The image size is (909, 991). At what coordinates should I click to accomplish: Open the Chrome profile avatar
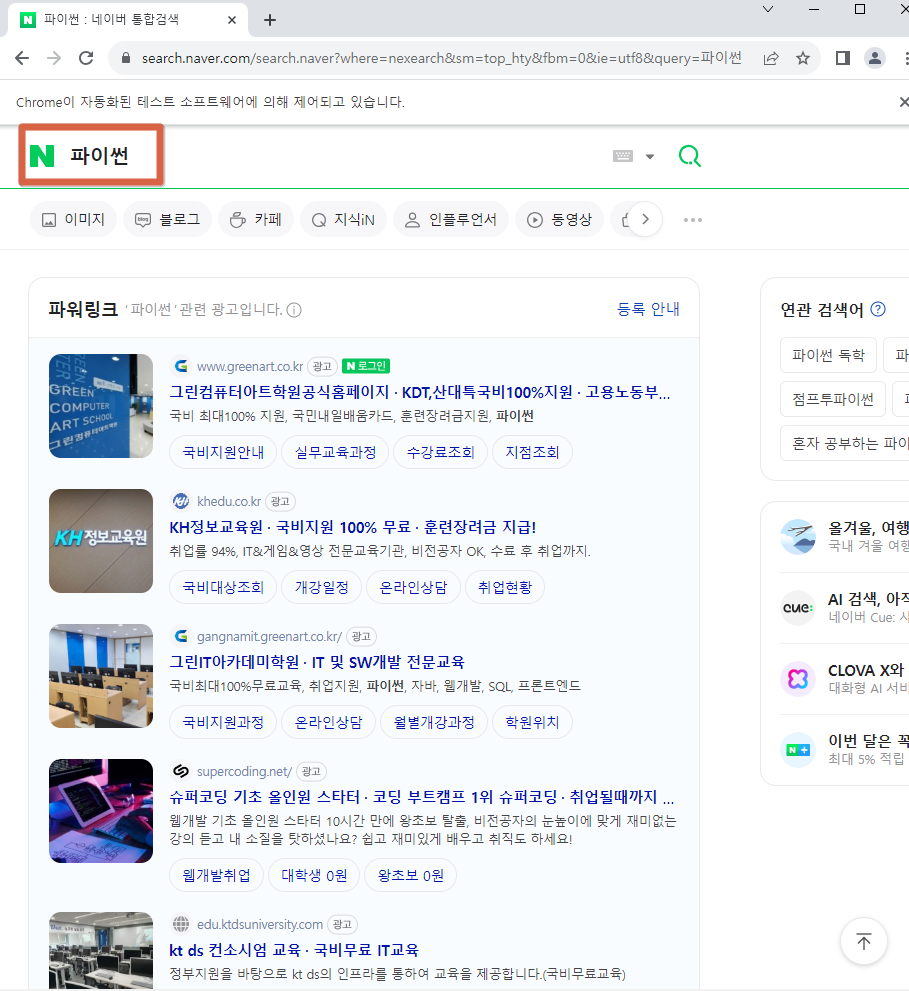point(875,58)
